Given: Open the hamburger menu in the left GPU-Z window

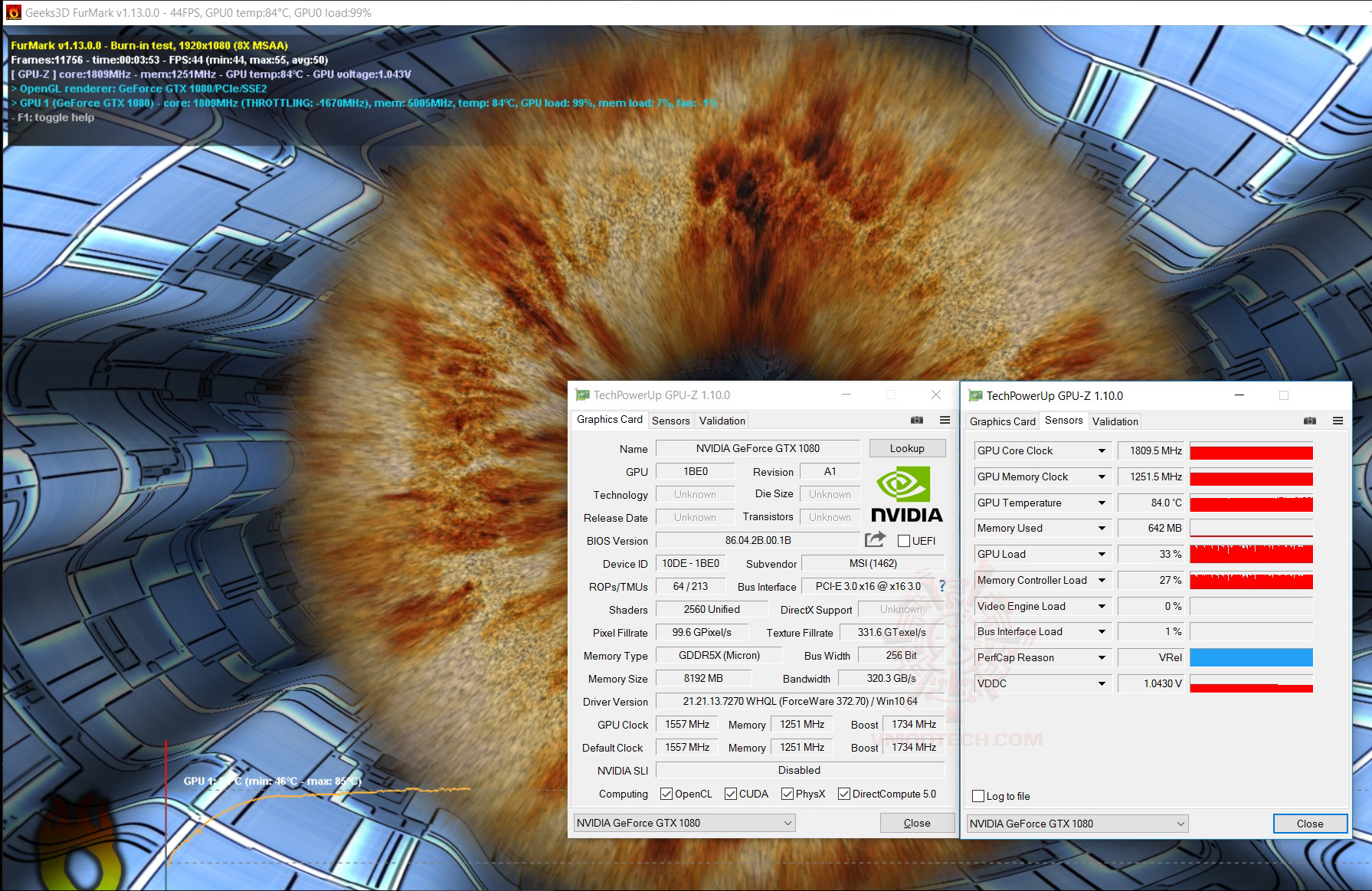Looking at the screenshot, I should (945, 420).
